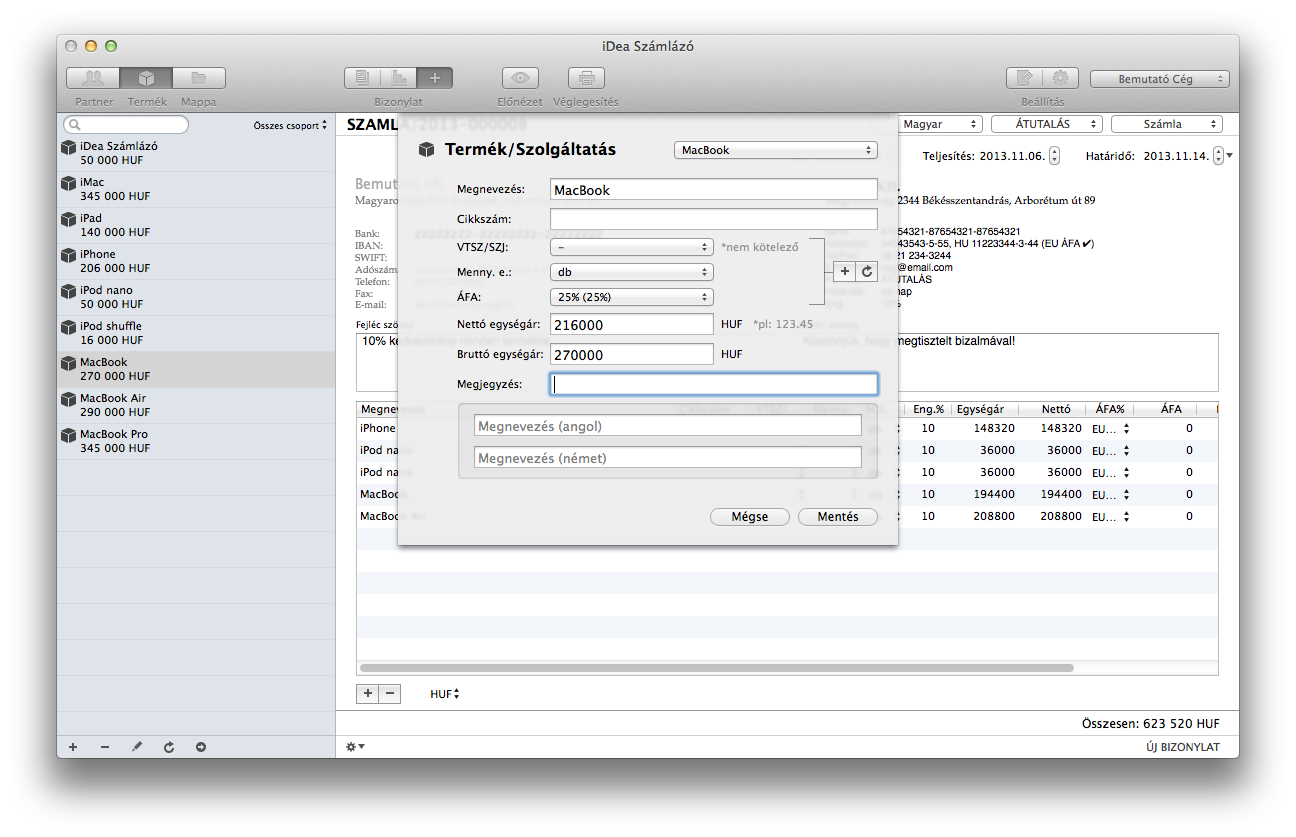Open the bottom gear action menu

tap(355, 747)
